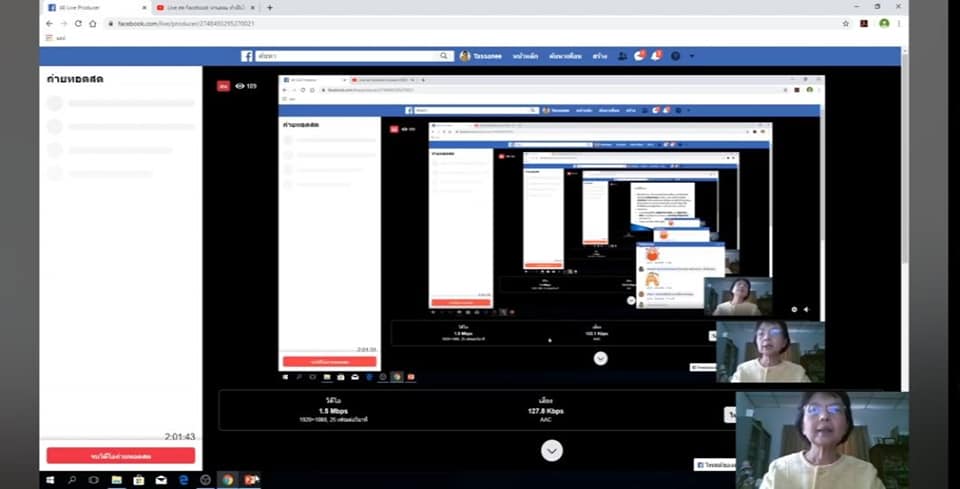Open the friend requests icon
Screen dimensions: 960x489
pyautogui.click(x=622, y=56)
